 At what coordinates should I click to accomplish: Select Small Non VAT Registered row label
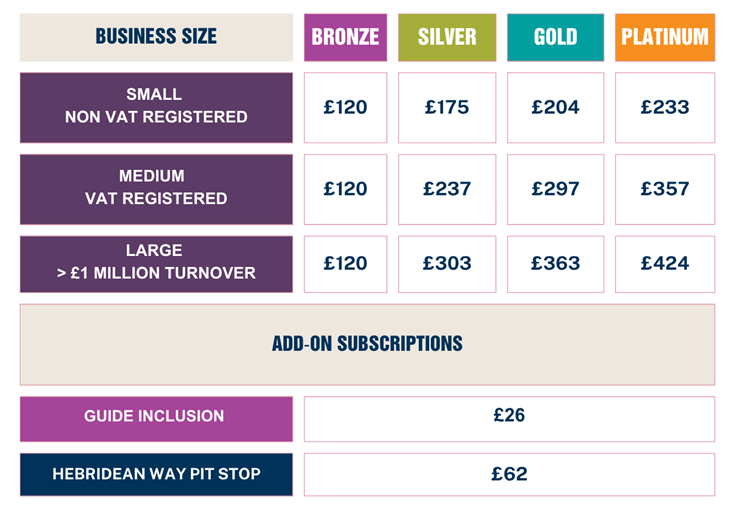pyautogui.click(x=156, y=106)
